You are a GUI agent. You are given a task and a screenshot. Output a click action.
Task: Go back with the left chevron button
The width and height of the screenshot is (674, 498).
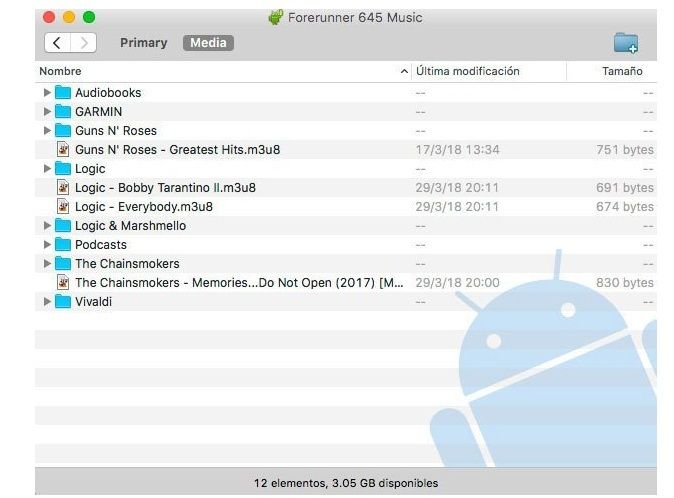(57, 43)
